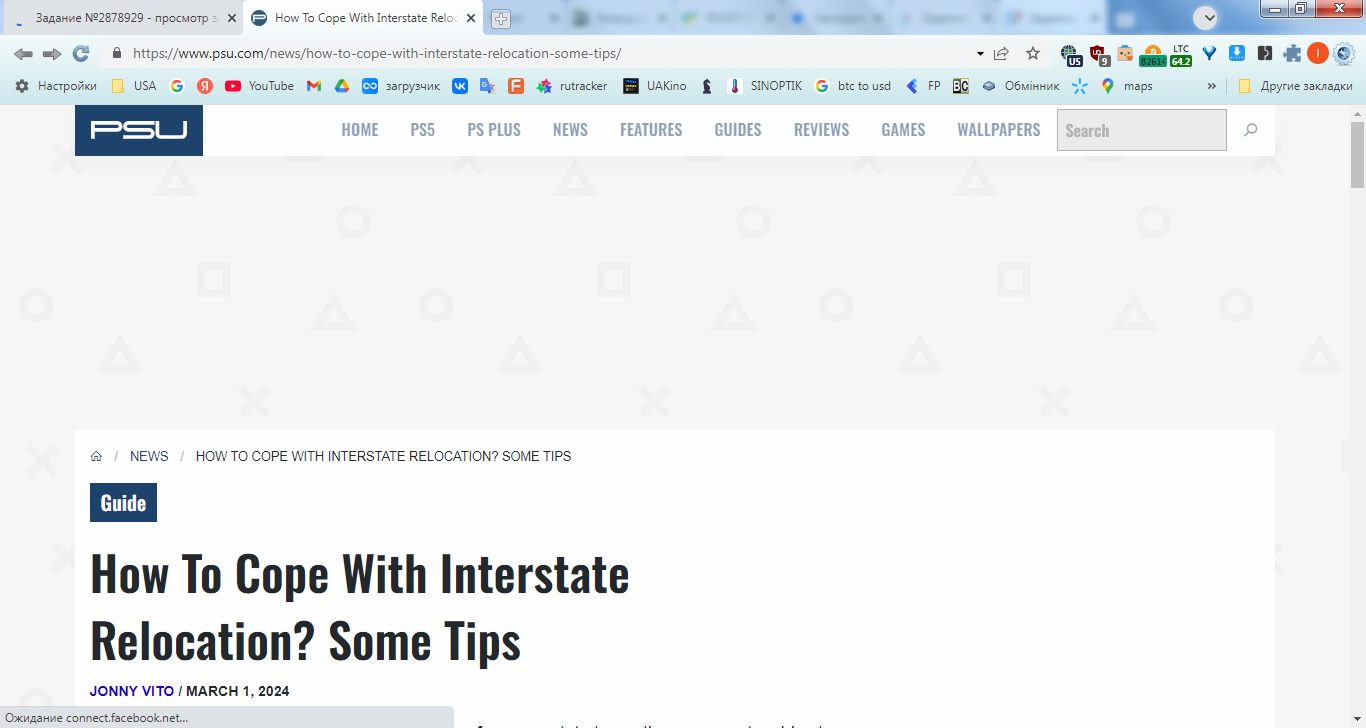The width and height of the screenshot is (1366, 728).
Task: Select the 'How To Cope With Interstate' tab
Action: (364, 18)
